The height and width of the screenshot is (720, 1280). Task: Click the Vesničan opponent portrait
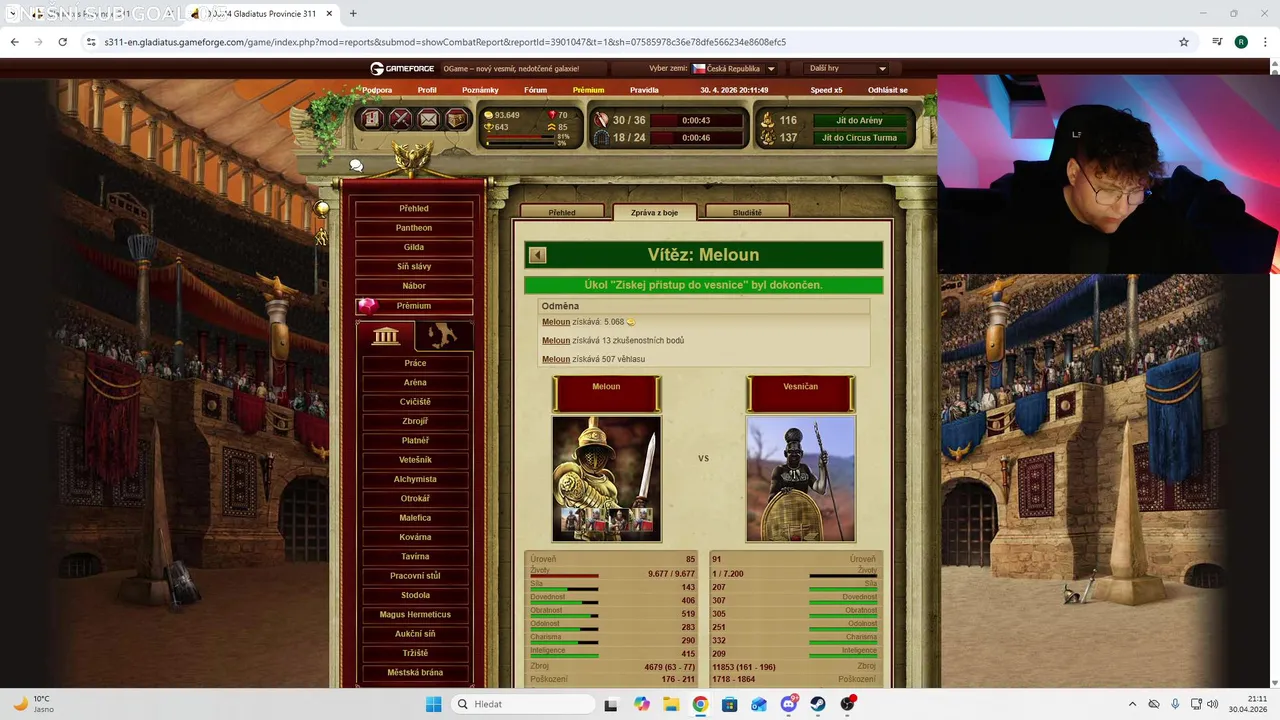click(x=801, y=479)
